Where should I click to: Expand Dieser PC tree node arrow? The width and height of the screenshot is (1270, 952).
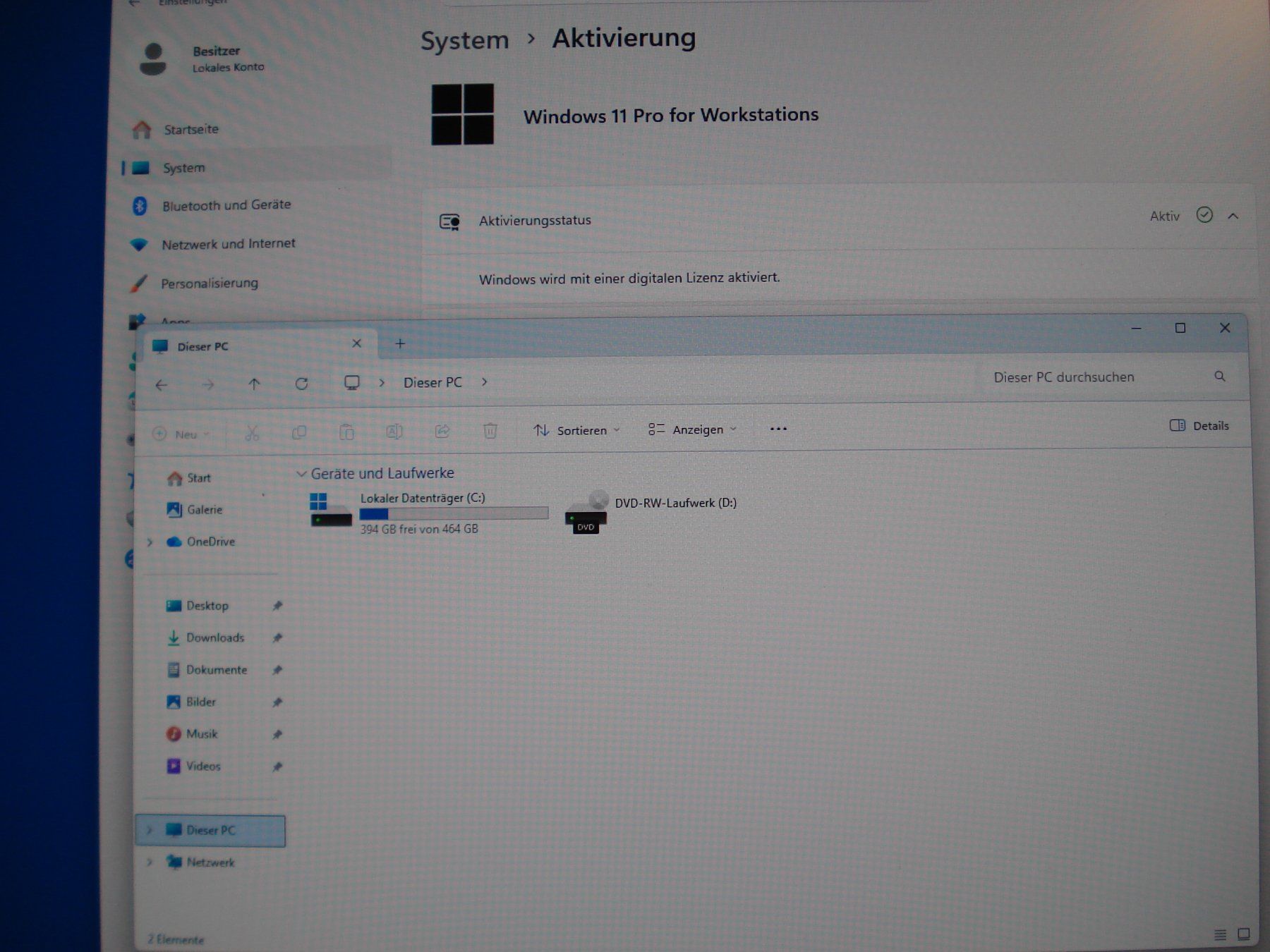(149, 831)
